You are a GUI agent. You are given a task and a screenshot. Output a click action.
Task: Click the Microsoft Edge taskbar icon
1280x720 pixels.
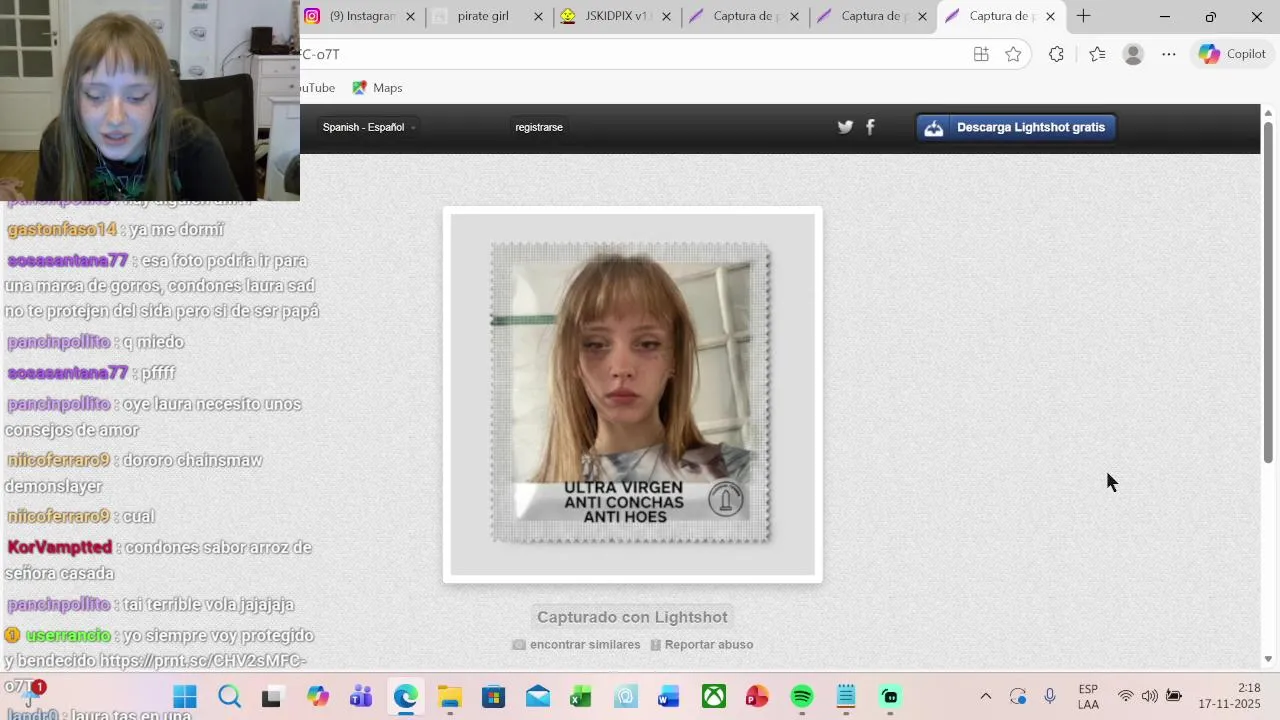click(405, 696)
